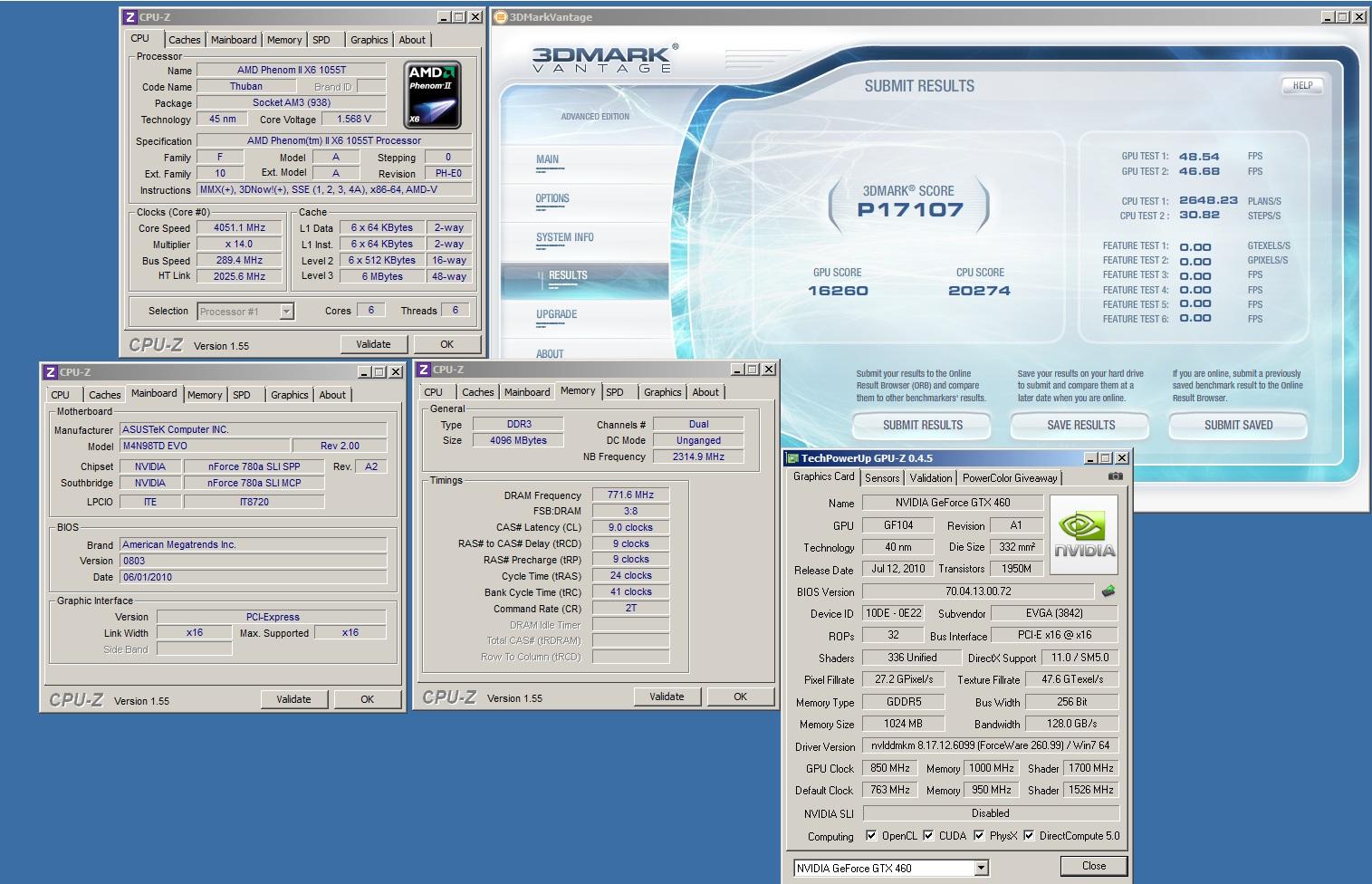The height and width of the screenshot is (884, 1372).
Task: Click the SUBMIT RESULTS button
Action: tap(922, 425)
